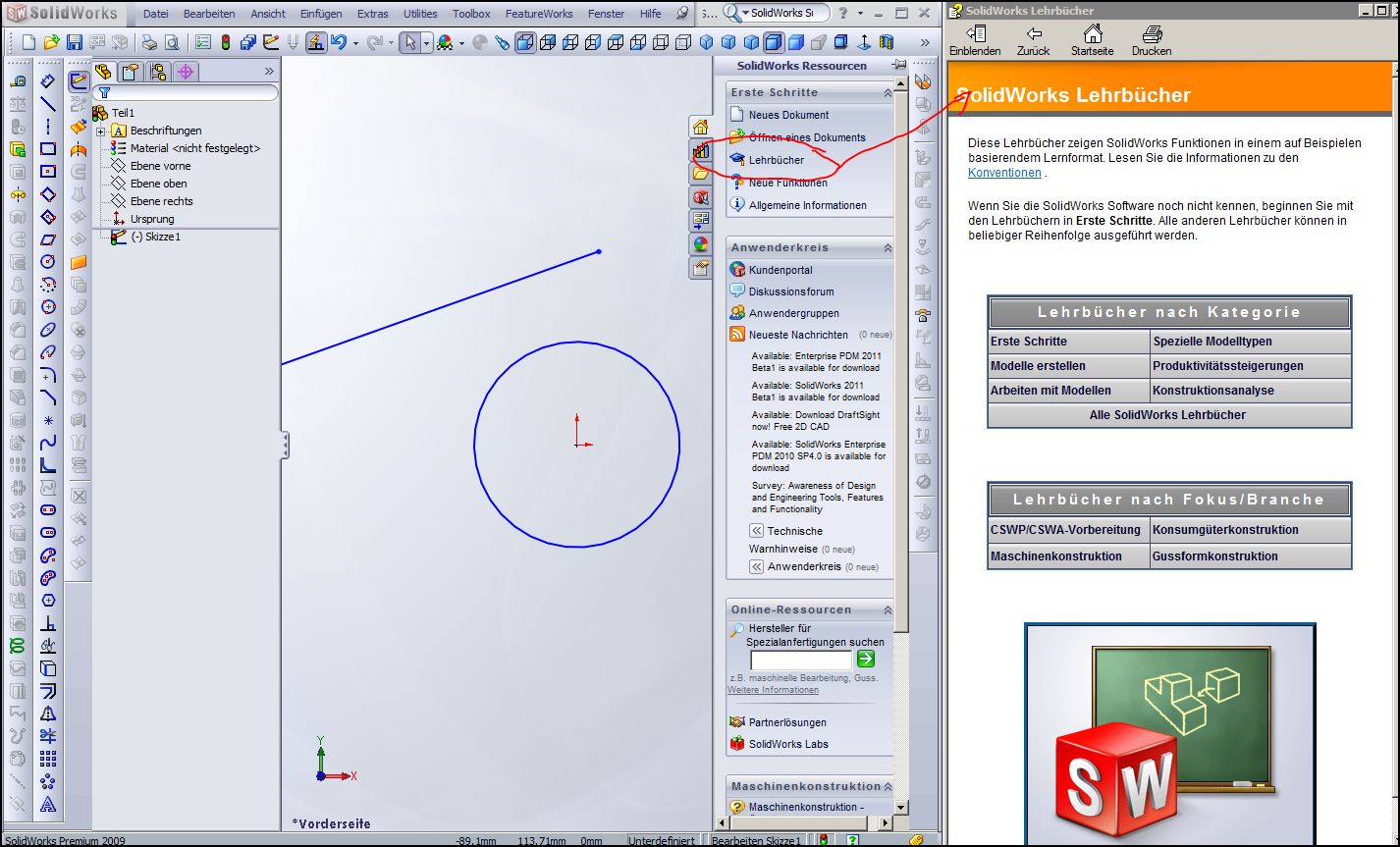This screenshot has width=1400, height=847.
Task: Open Modelle erstellen tutorial category
Action: pos(1069,366)
